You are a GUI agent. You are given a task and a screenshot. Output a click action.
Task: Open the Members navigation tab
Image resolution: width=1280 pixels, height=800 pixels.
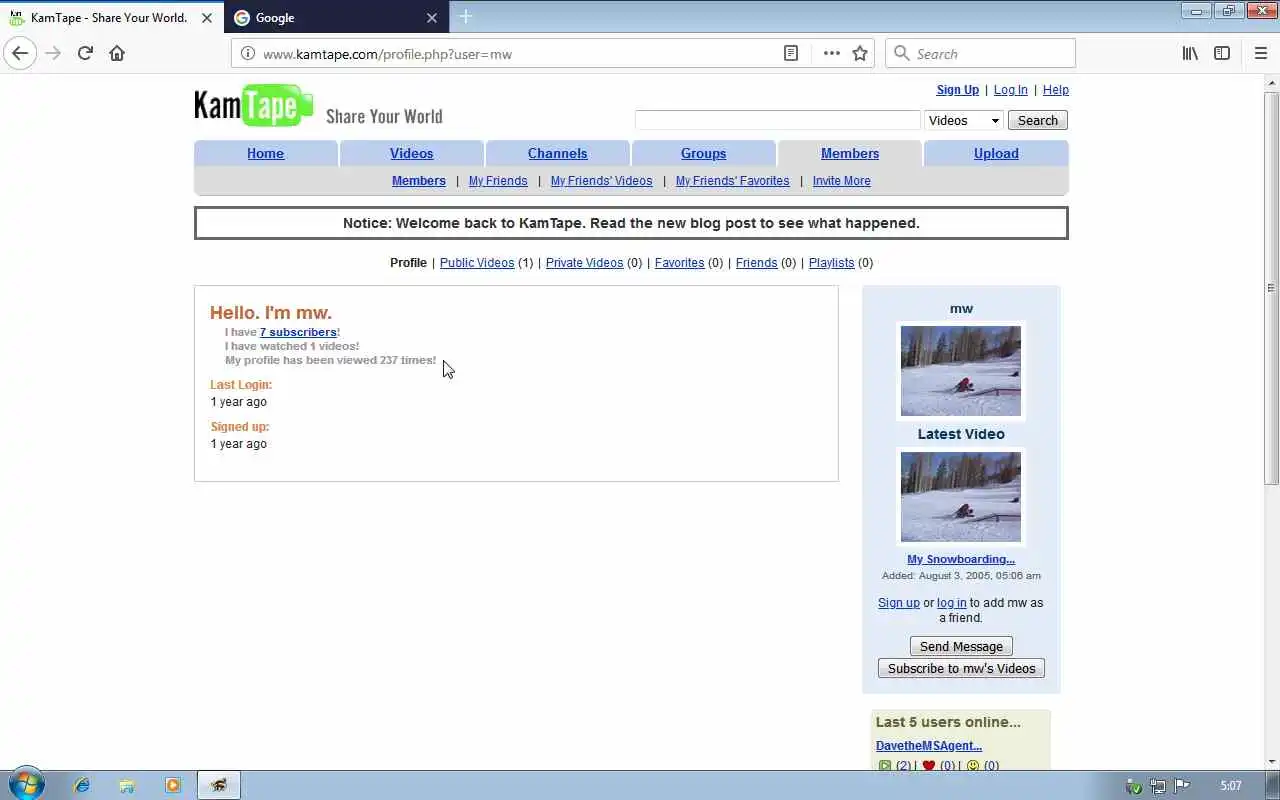click(850, 153)
